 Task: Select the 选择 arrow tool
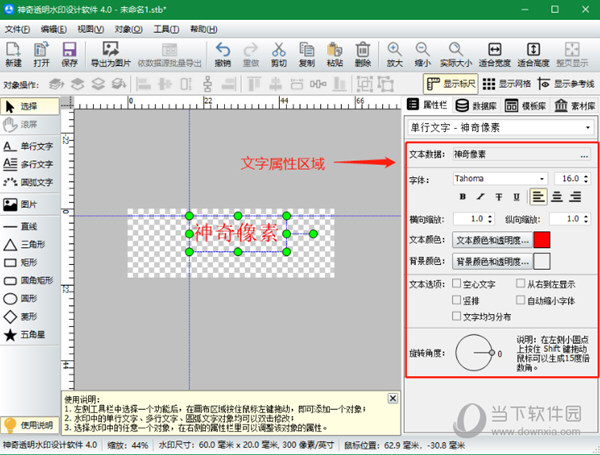click(30, 106)
